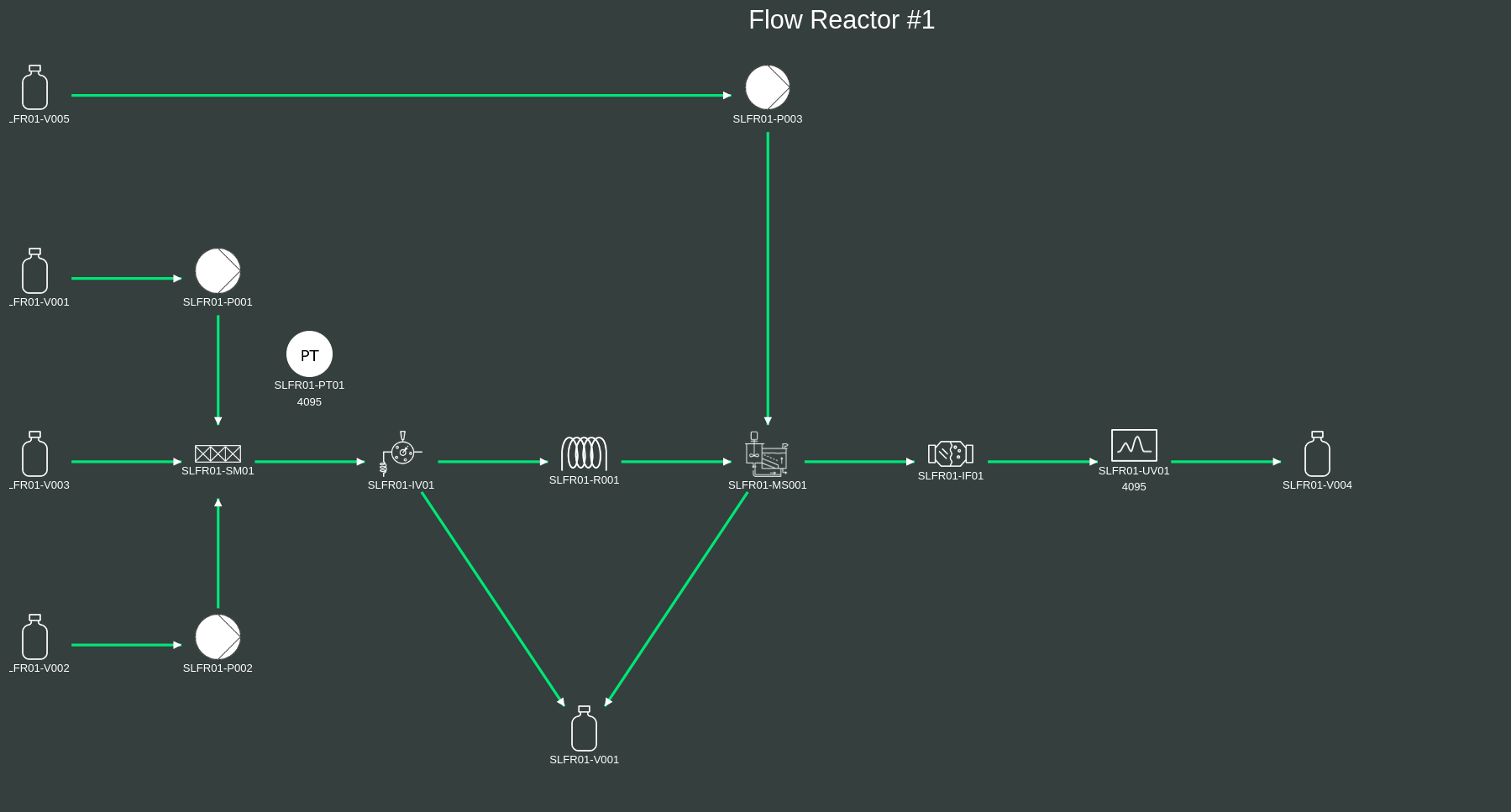Click the flow line from V005 to P003

[401, 96]
